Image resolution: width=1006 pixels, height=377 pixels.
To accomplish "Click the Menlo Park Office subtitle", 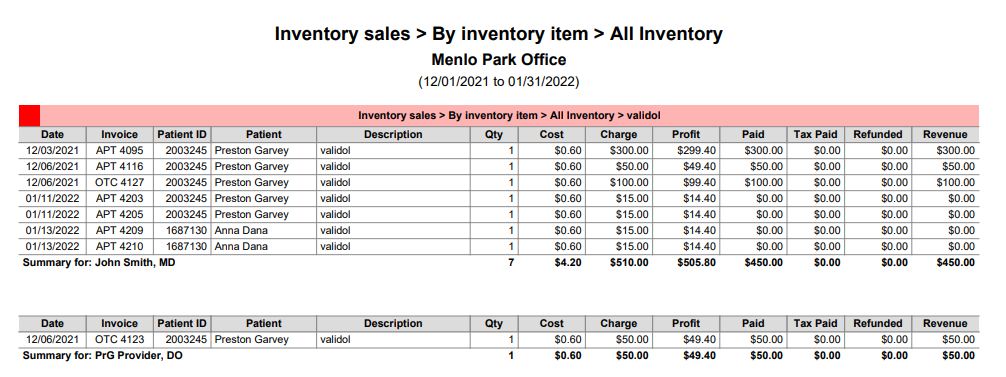I will pos(499,60).
